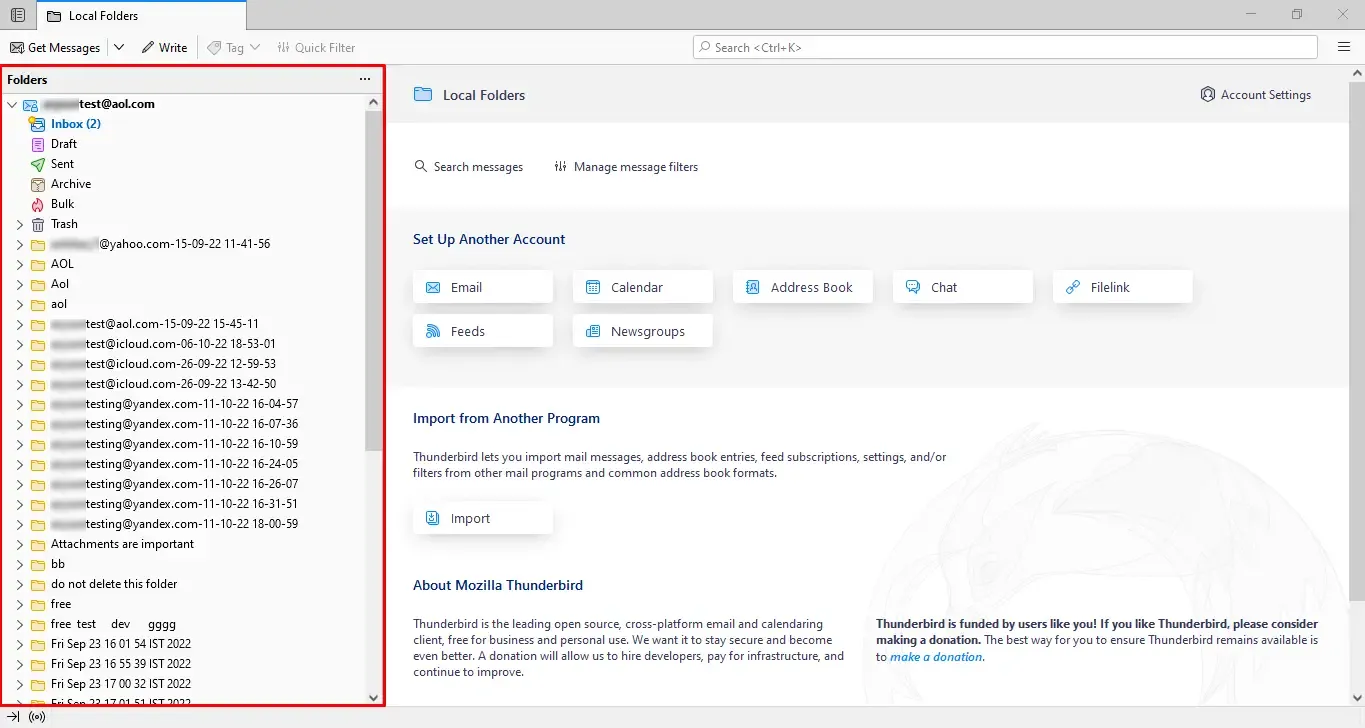This screenshot has width=1365, height=728.
Task: Select yandex.com-11-10-22 18-00-59 folder
Action: pos(174,524)
